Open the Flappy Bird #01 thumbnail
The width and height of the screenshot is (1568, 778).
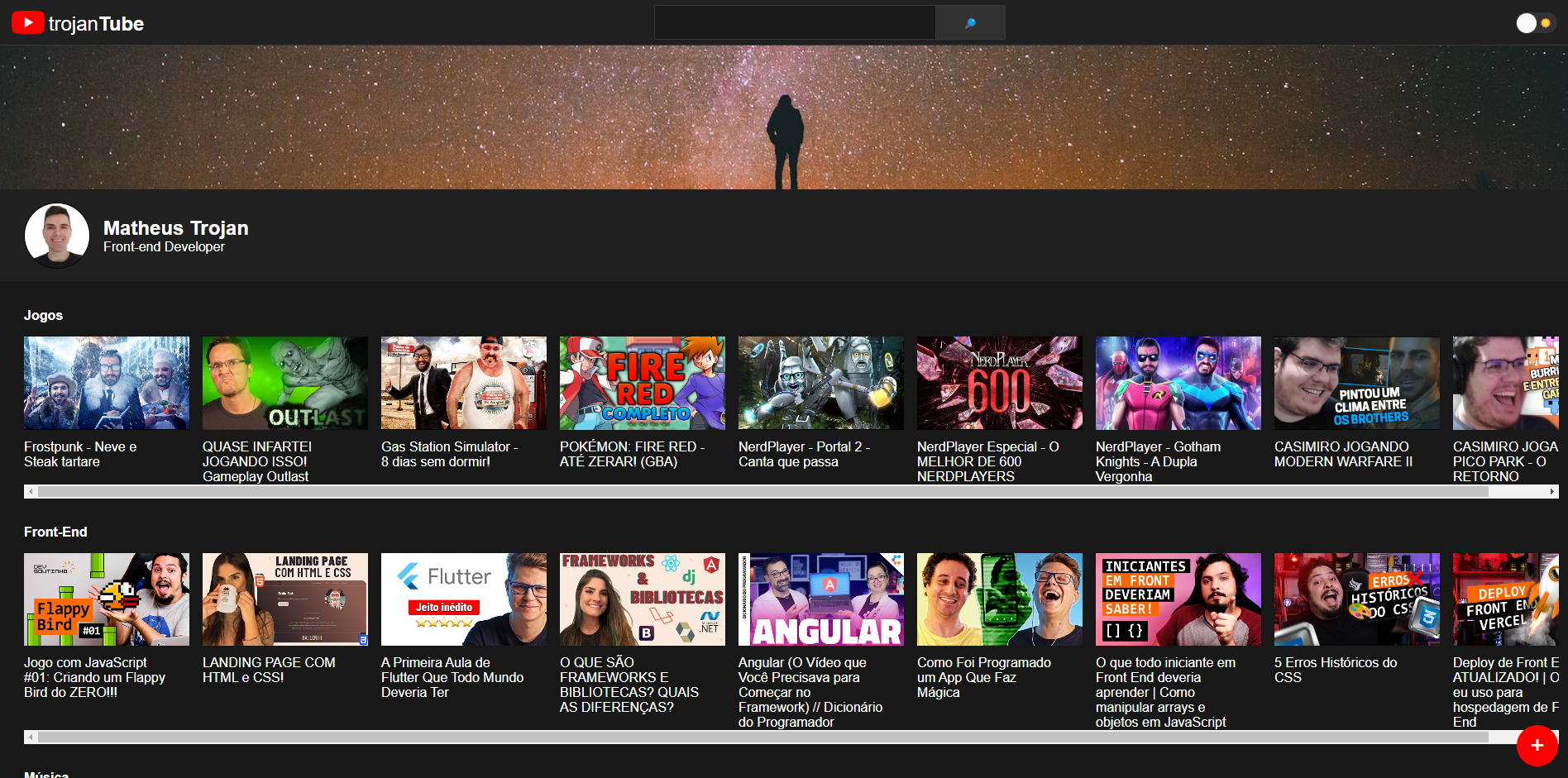[107, 599]
